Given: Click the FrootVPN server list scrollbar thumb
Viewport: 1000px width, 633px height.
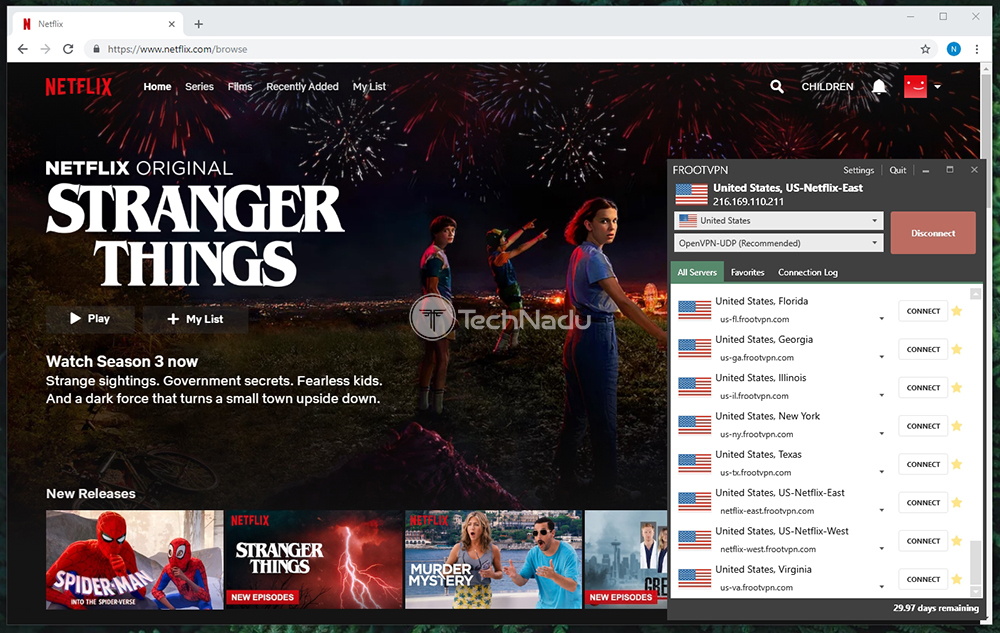Looking at the screenshot, I should (975, 562).
